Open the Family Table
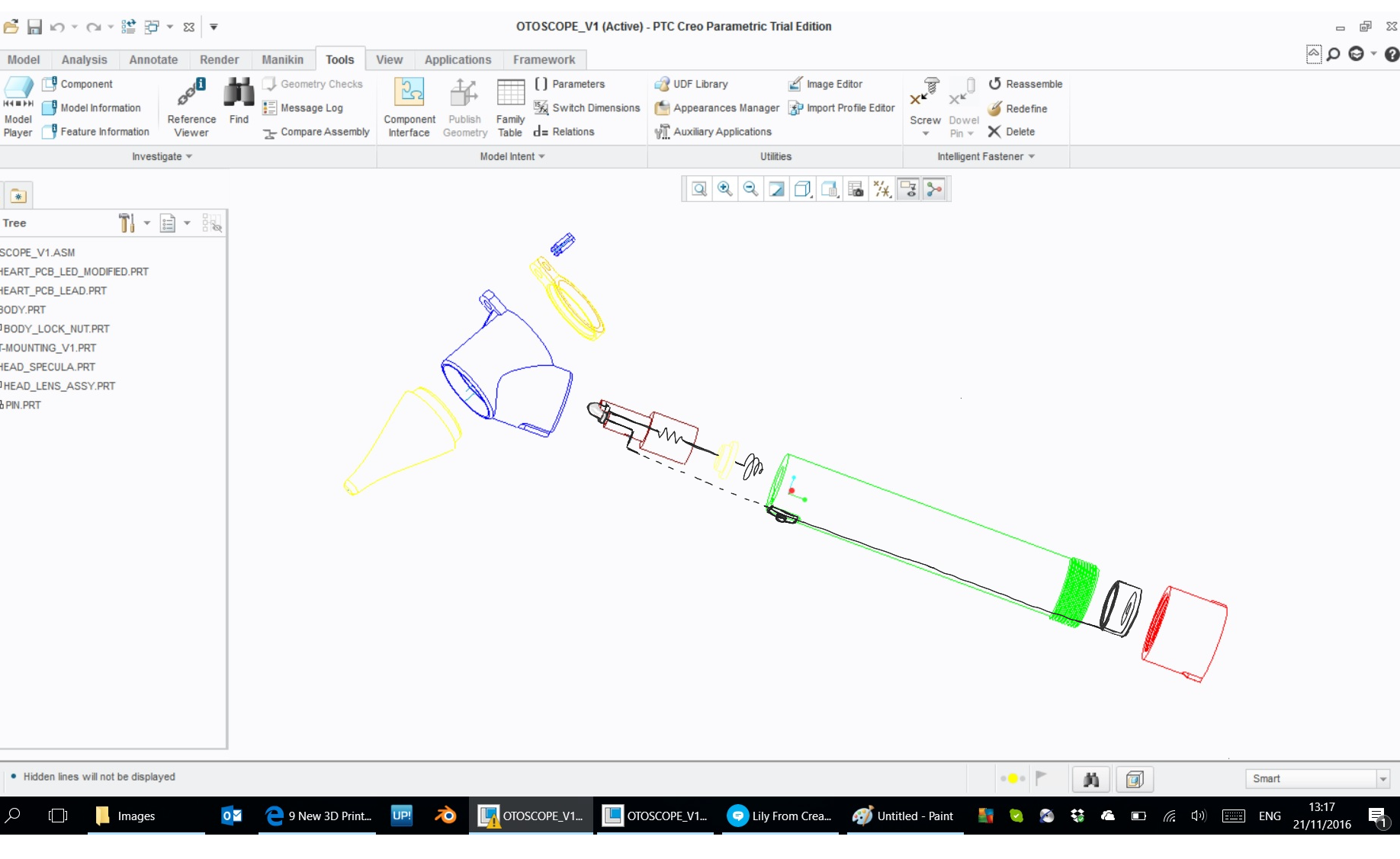The image size is (1400, 859). tap(510, 107)
